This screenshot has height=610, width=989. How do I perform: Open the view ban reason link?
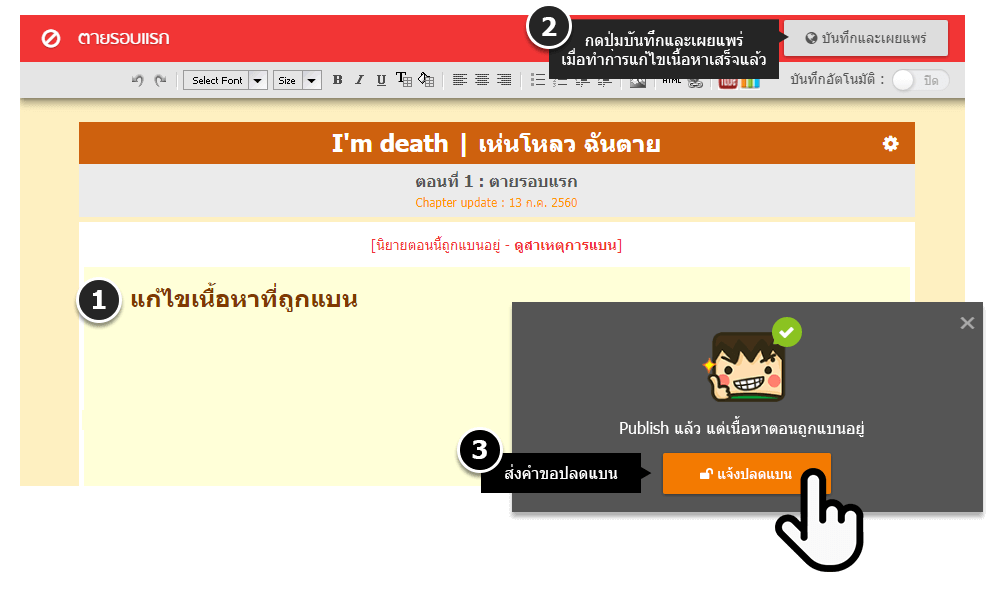(x=565, y=245)
